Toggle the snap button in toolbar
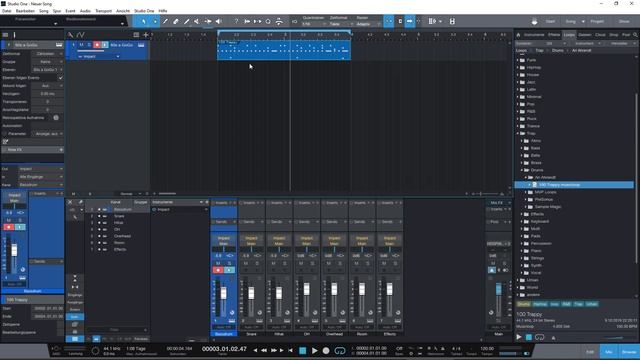This screenshot has height=360, width=640. point(389,21)
